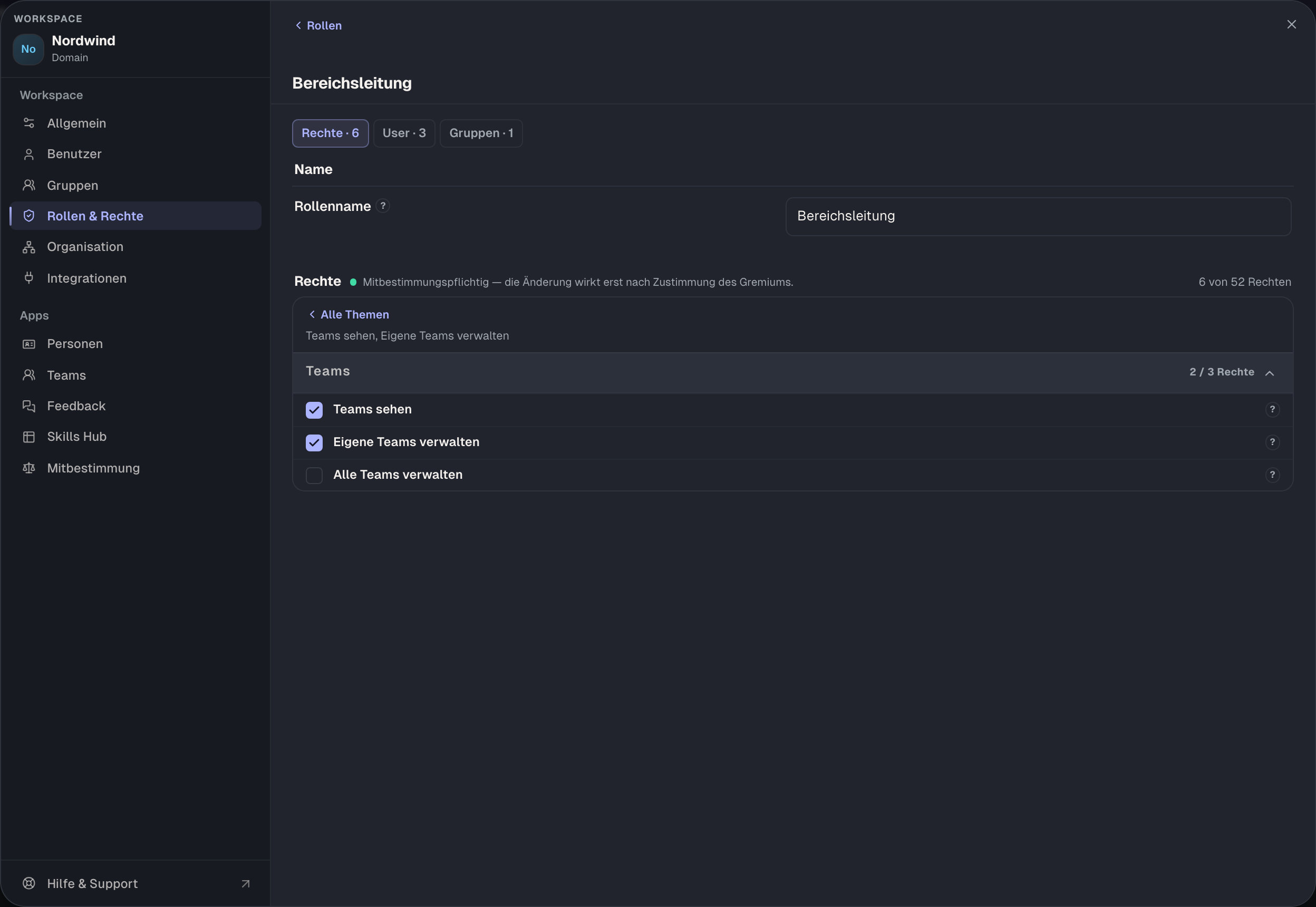1316x907 pixels.
Task: Click the Allgemein sliders icon
Action: 29,123
